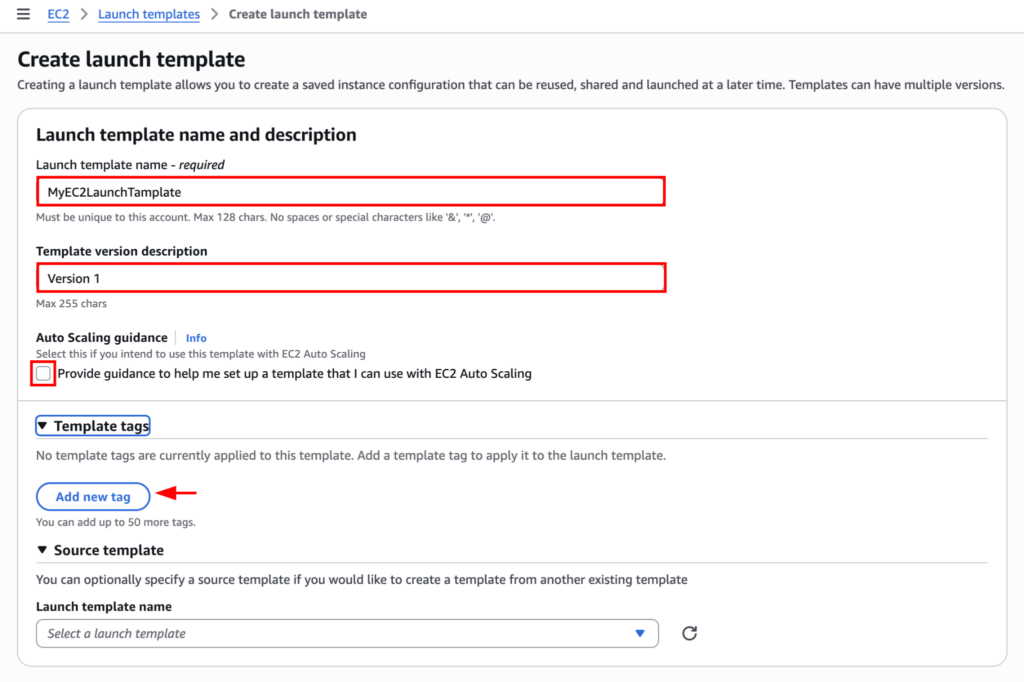Enable the Auto Scaling guidance checkbox
The width and height of the screenshot is (1024, 682).
click(44, 374)
